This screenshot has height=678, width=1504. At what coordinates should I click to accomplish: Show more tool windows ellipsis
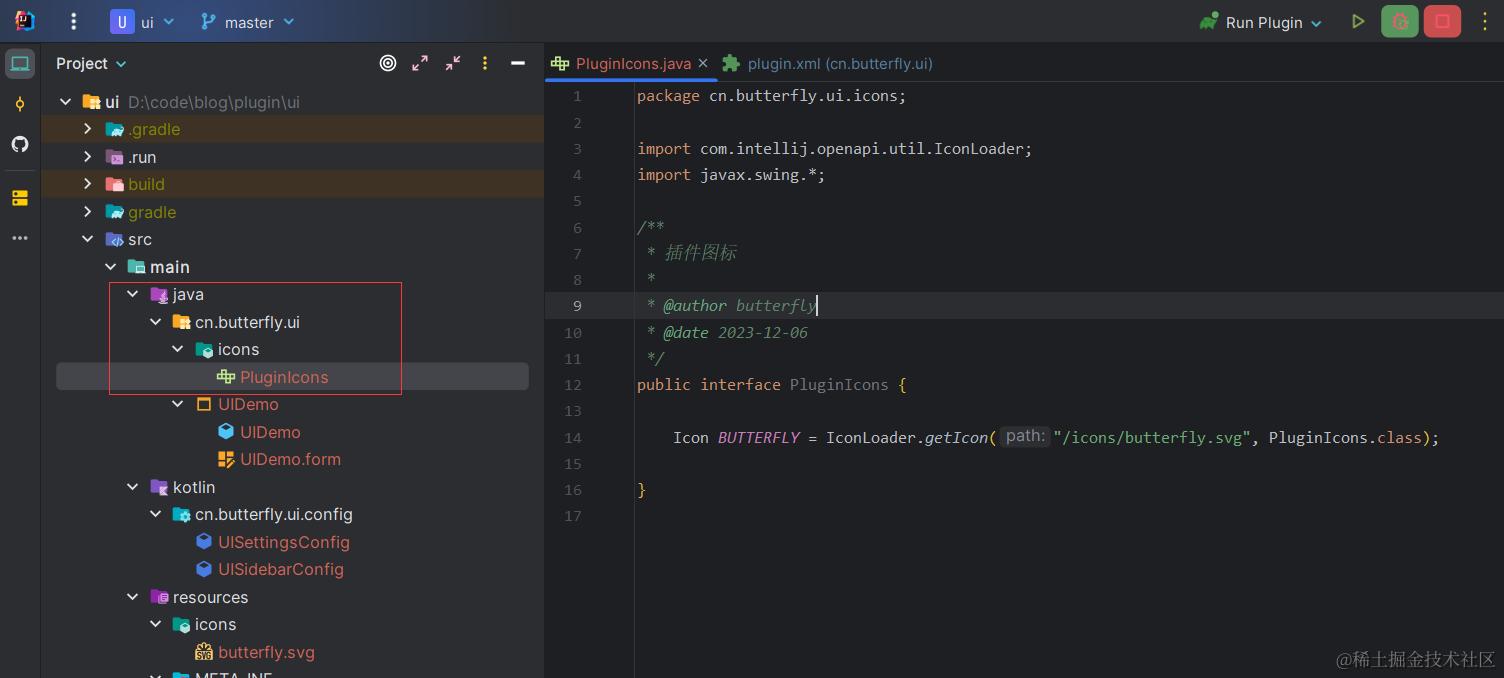point(20,238)
